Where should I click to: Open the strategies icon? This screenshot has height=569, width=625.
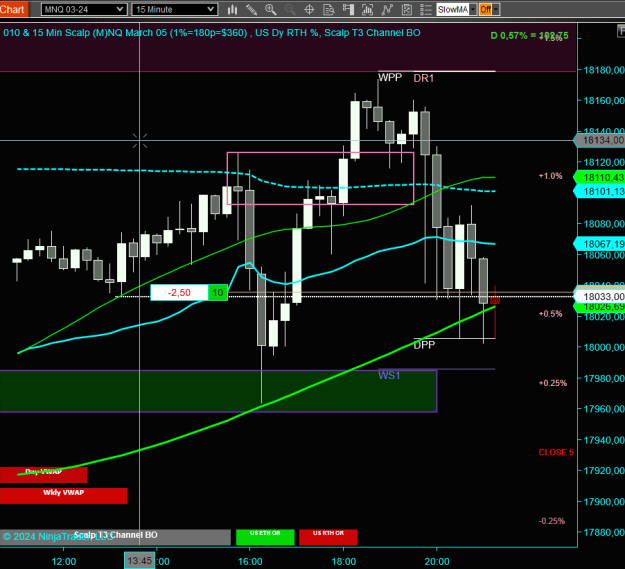pos(407,10)
